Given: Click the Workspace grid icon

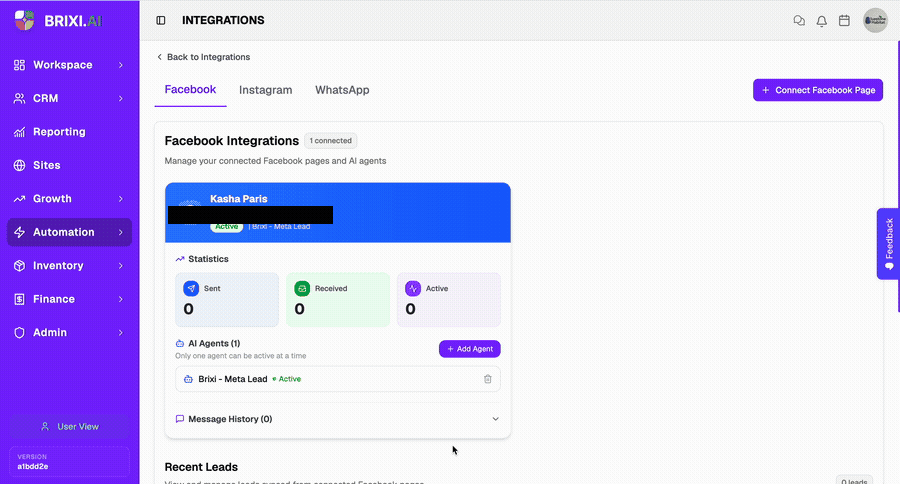Looking at the screenshot, I should pos(20,65).
